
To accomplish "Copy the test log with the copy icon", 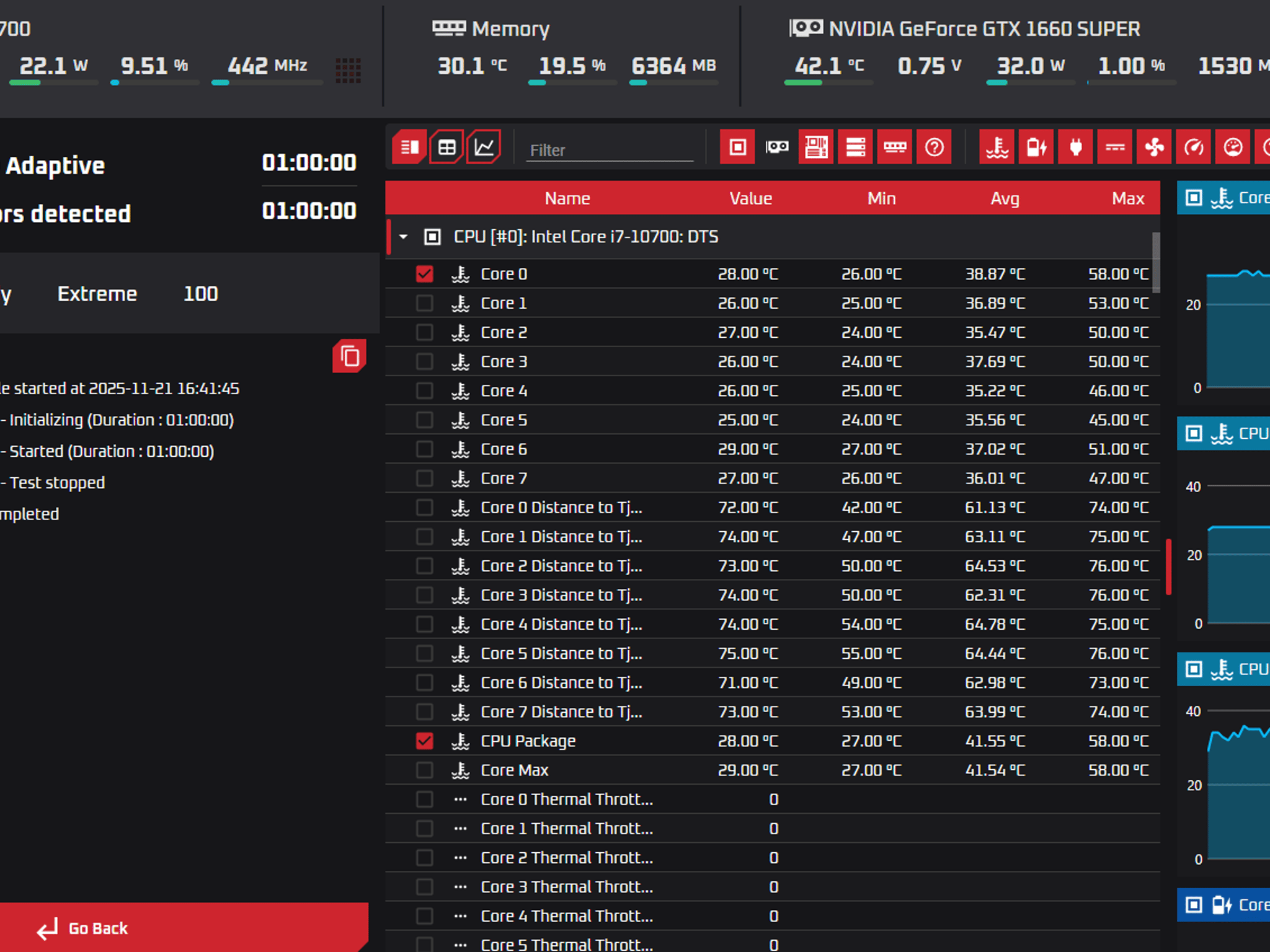I will [350, 356].
